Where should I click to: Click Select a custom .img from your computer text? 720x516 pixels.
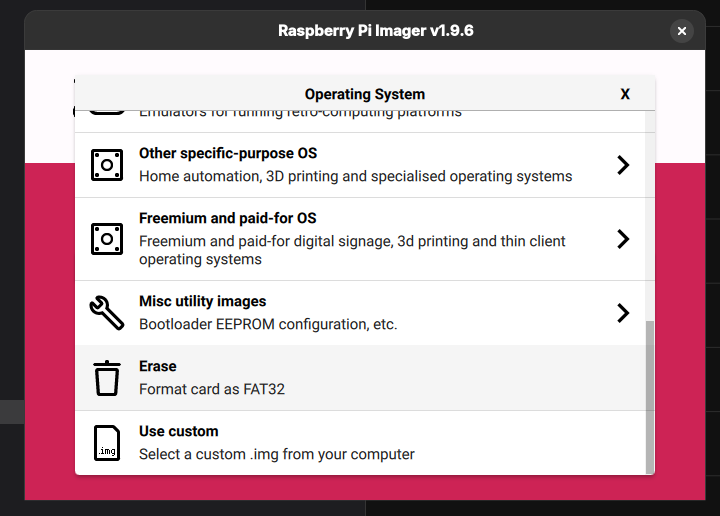pyautogui.click(x=276, y=454)
